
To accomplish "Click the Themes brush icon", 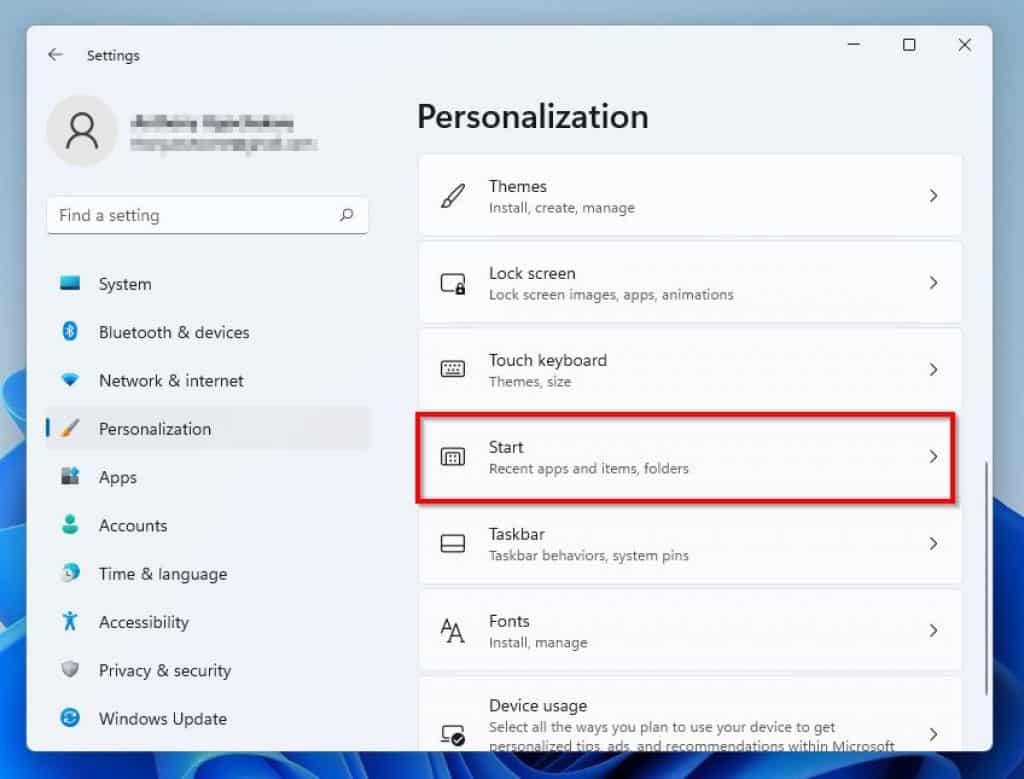I will point(453,196).
